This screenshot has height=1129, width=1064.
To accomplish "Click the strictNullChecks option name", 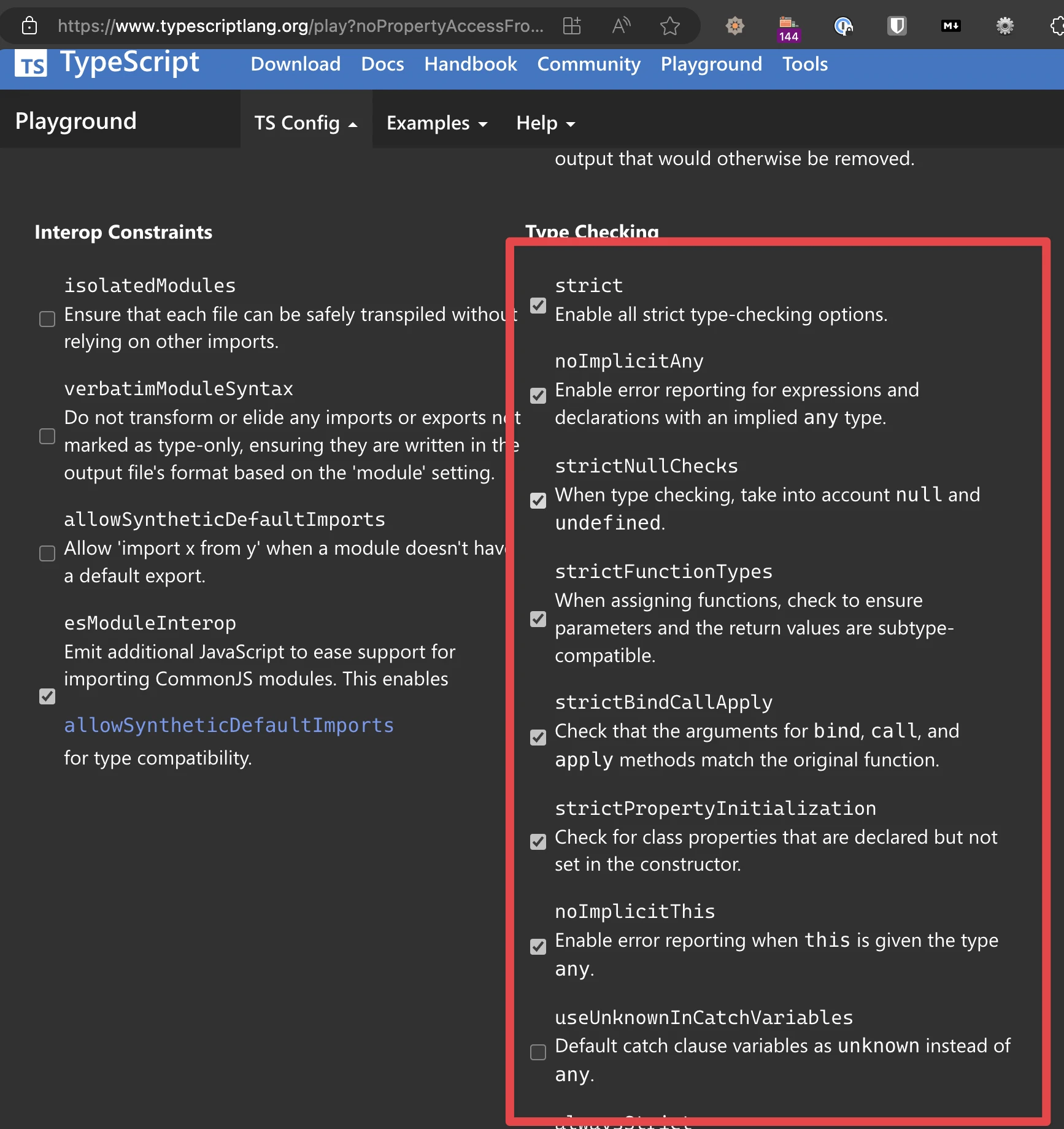I will tap(646, 466).
